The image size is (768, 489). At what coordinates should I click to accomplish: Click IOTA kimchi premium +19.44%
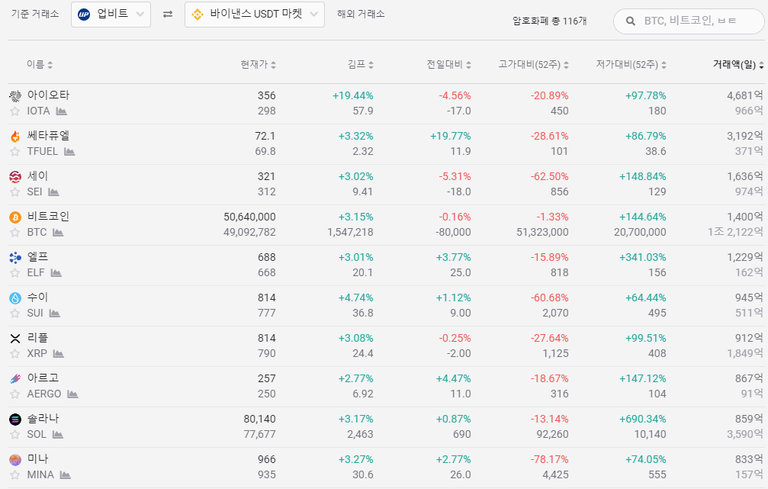pyautogui.click(x=353, y=96)
